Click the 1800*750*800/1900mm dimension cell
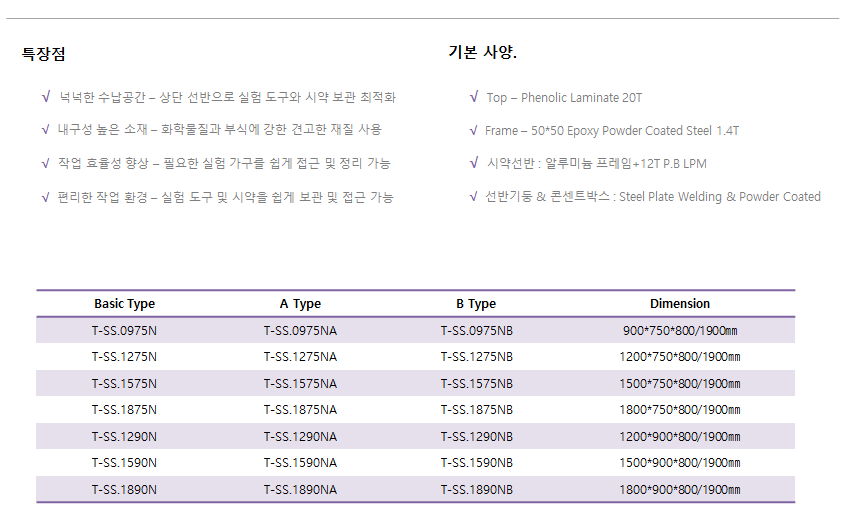The height and width of the screenshot is (532, 845). (x=680, y=410)
